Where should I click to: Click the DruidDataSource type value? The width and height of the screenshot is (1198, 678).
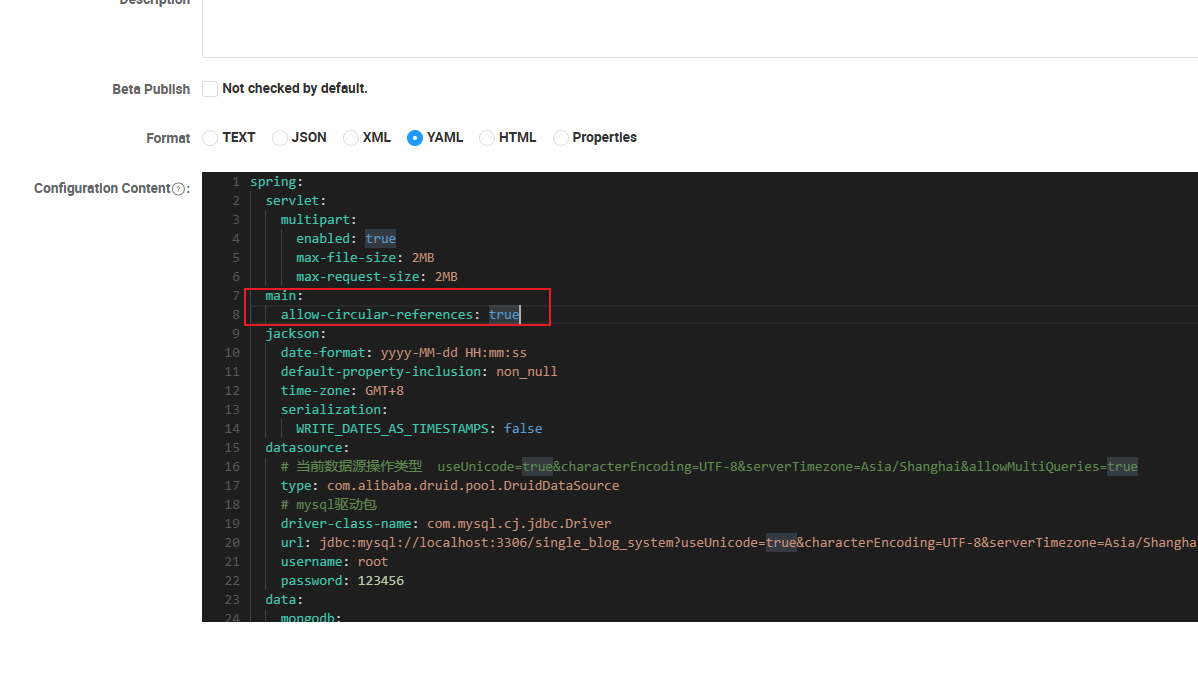[473, 486]
